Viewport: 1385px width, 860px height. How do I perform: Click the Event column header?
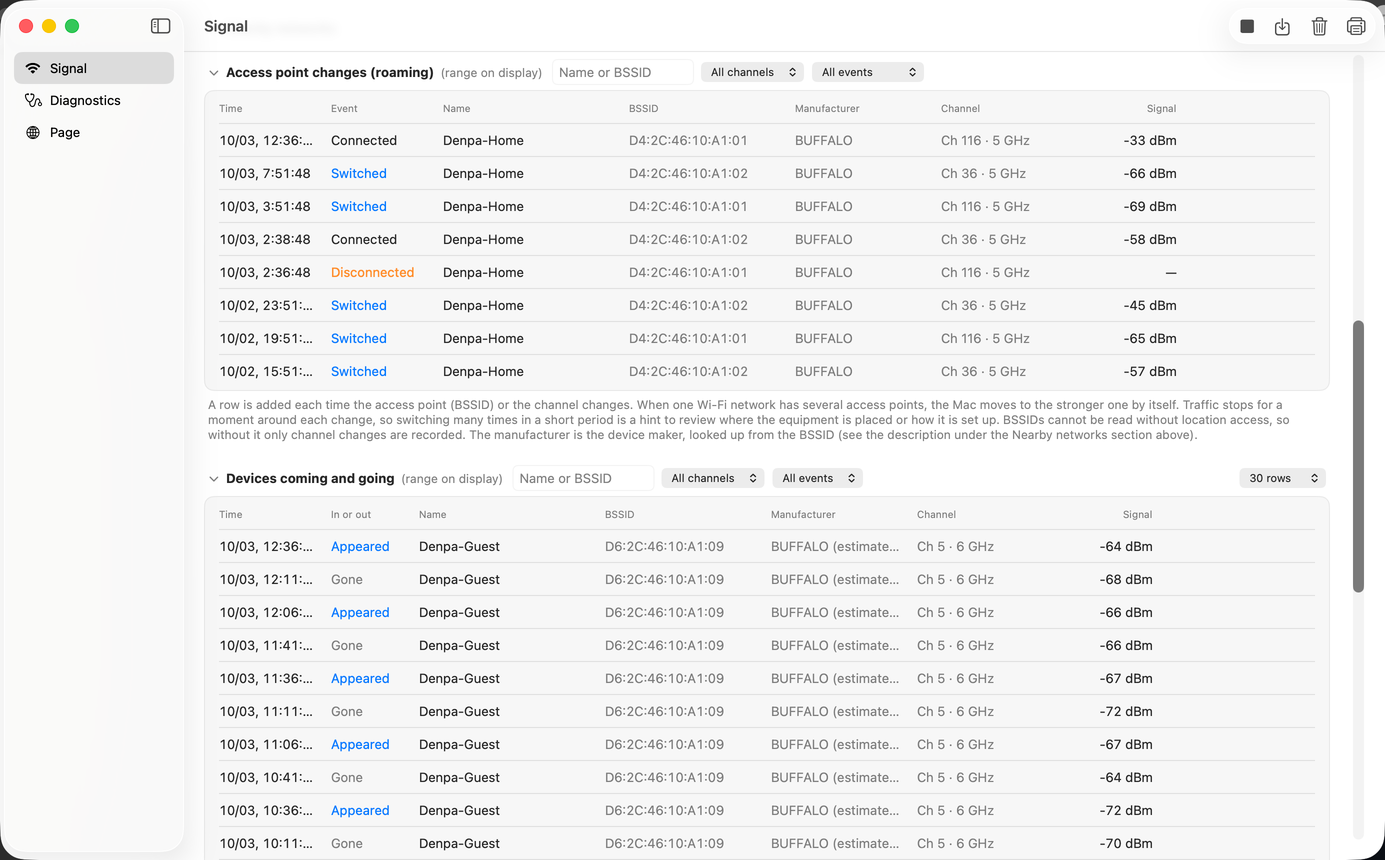(344, 108)
